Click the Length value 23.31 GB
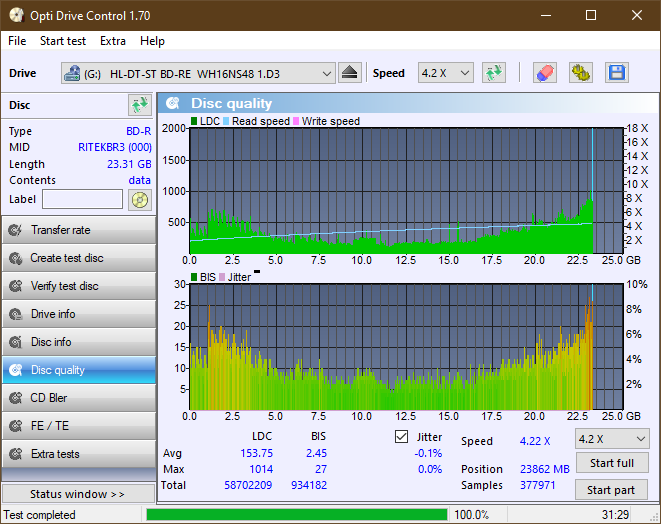The image size is (661, 524). (129, 164)
